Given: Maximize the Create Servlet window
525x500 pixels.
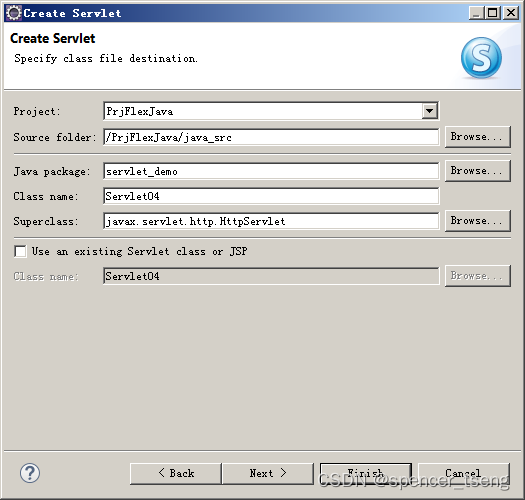Looking at the screenshot, I should click(493, 13).
